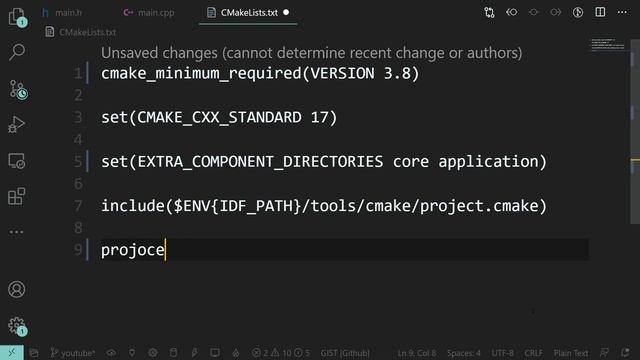Open remote window indicator in status bar
Image resolution: width=640 pixels, height=360 pixels.
11,352
